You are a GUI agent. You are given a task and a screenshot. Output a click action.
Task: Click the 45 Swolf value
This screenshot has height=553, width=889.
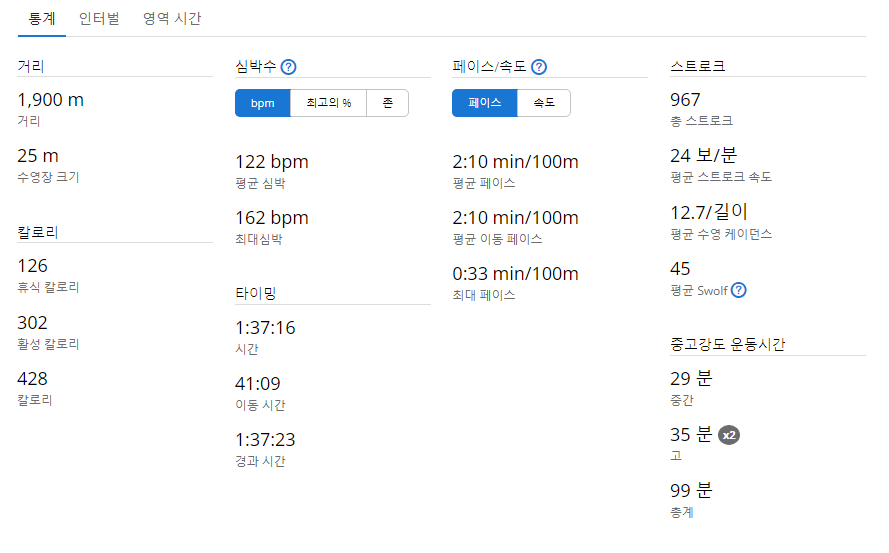click(680, 269)
